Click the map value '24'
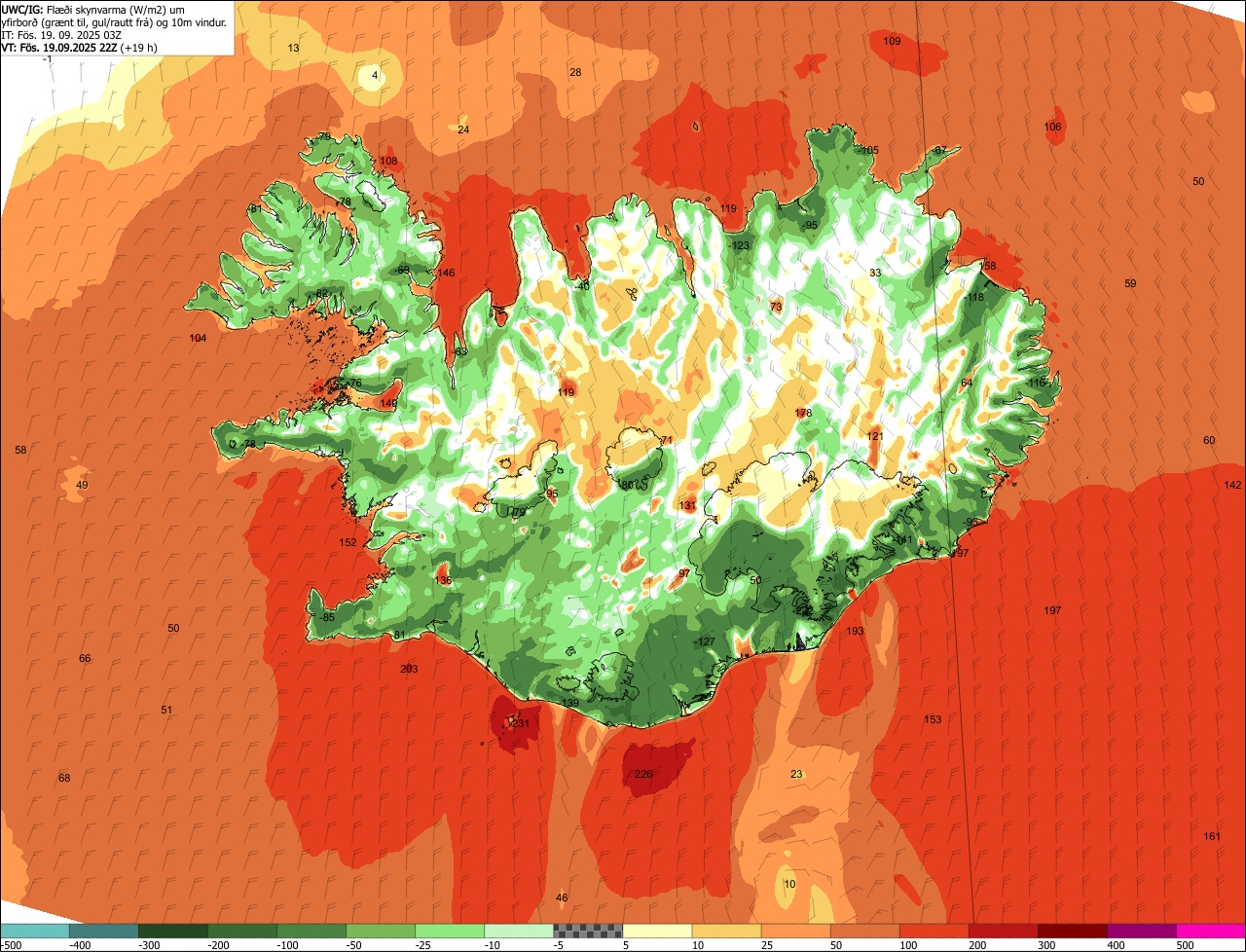Screen dimensions: 1246x952 (x=463, y=129)
